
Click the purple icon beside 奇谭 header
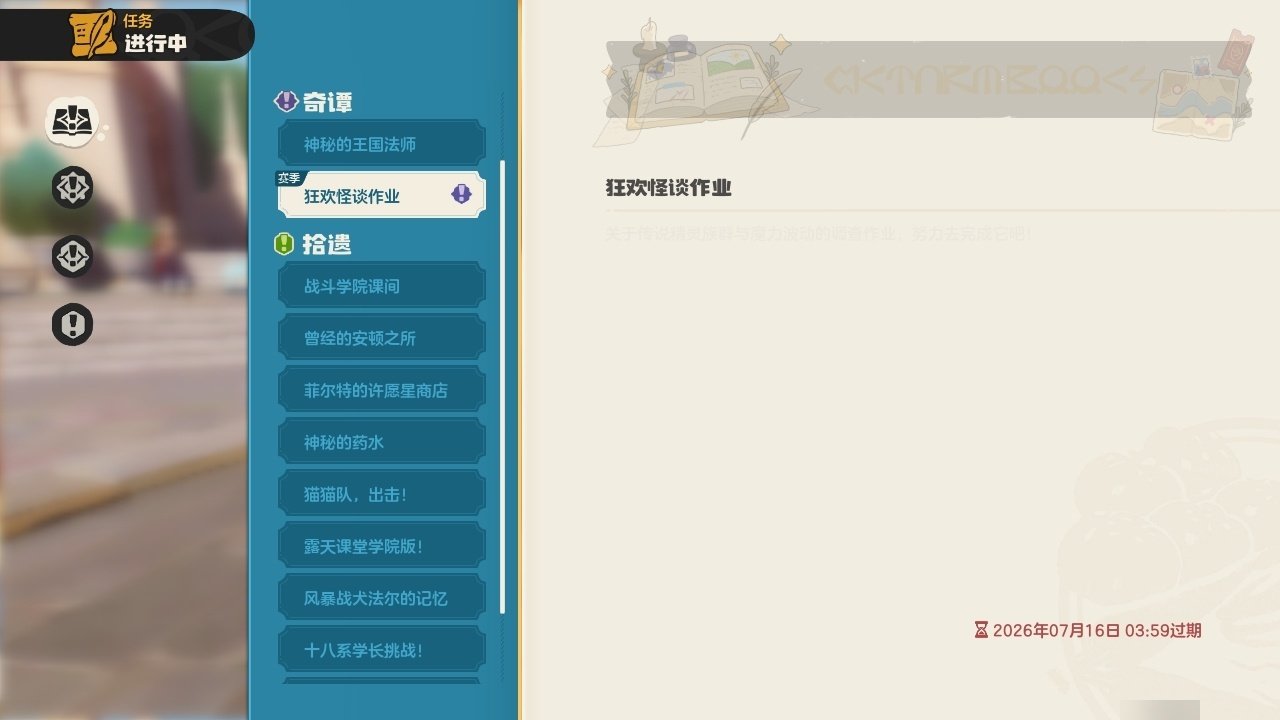(286, 101)
